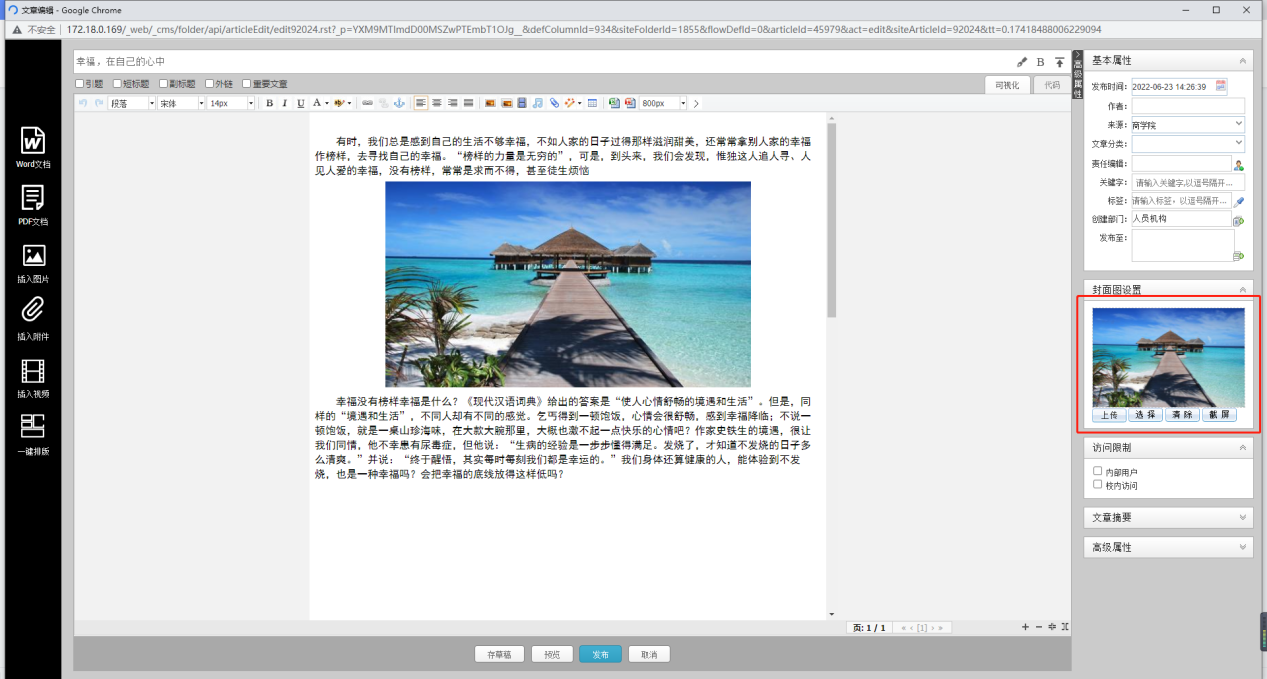The image size is (1267, 679).
Task: Toggle underline formatting
Action: [301, 103]
